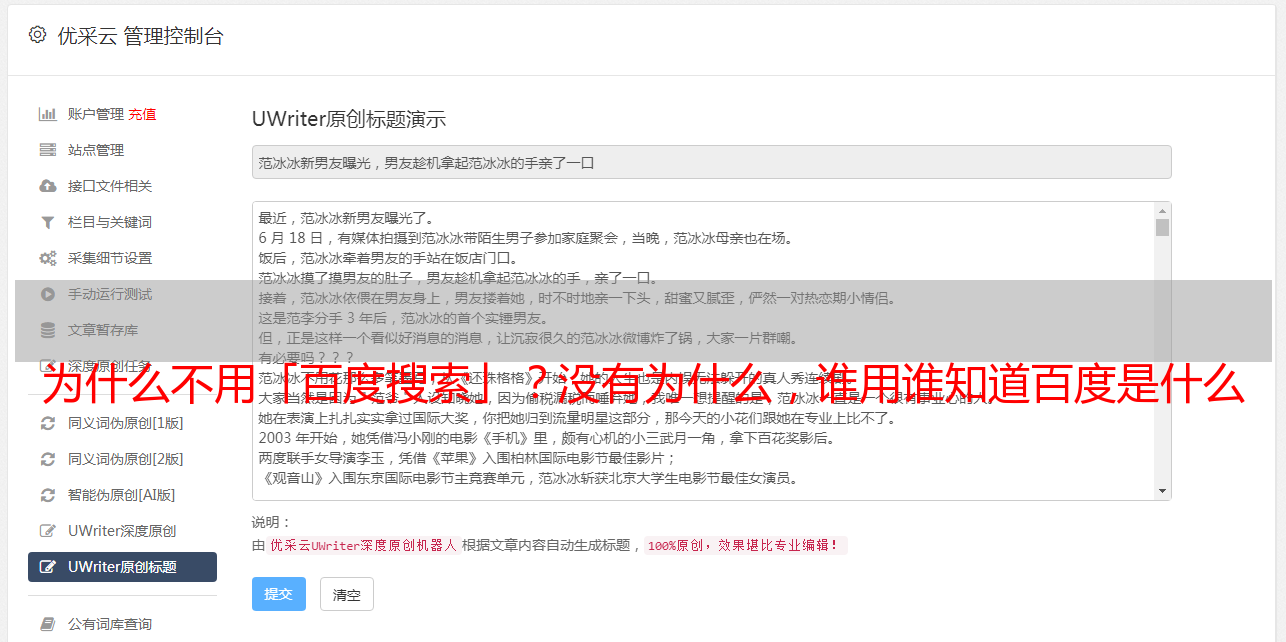Select the UWriter原创标题 sidebar item
The width and height of the screenshot is (1286, 642).
[x=122, y=567]
